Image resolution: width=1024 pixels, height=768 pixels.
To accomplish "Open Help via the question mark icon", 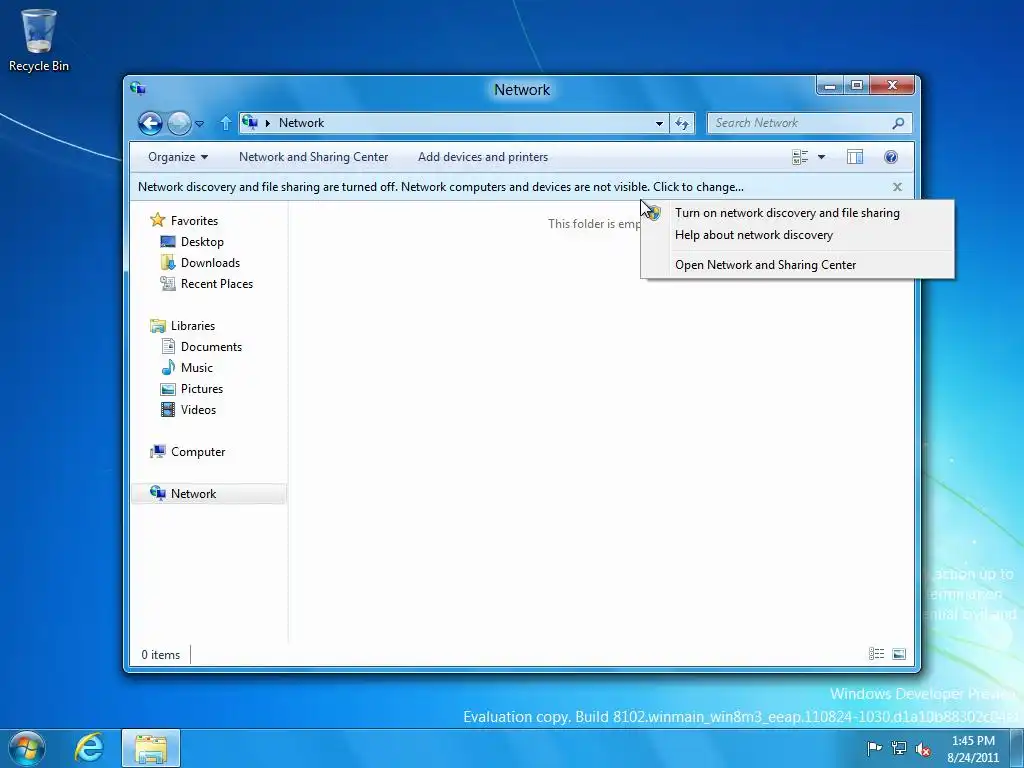I will (x=891, y=157).
